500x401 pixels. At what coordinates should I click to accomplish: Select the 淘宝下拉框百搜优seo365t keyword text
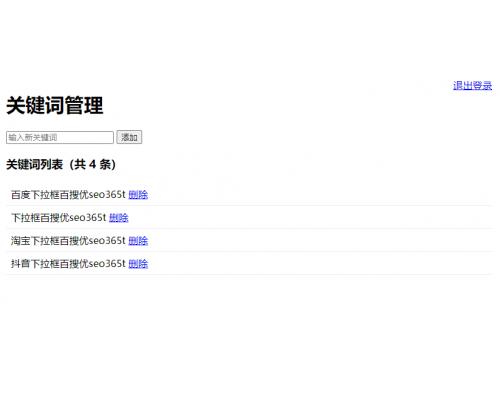68,241
